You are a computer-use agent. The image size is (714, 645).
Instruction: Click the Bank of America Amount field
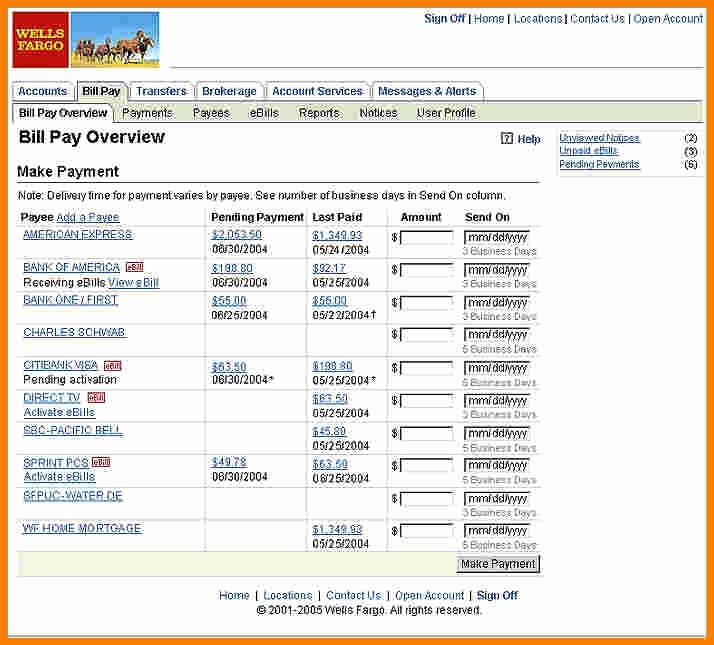tap(427, 270)
